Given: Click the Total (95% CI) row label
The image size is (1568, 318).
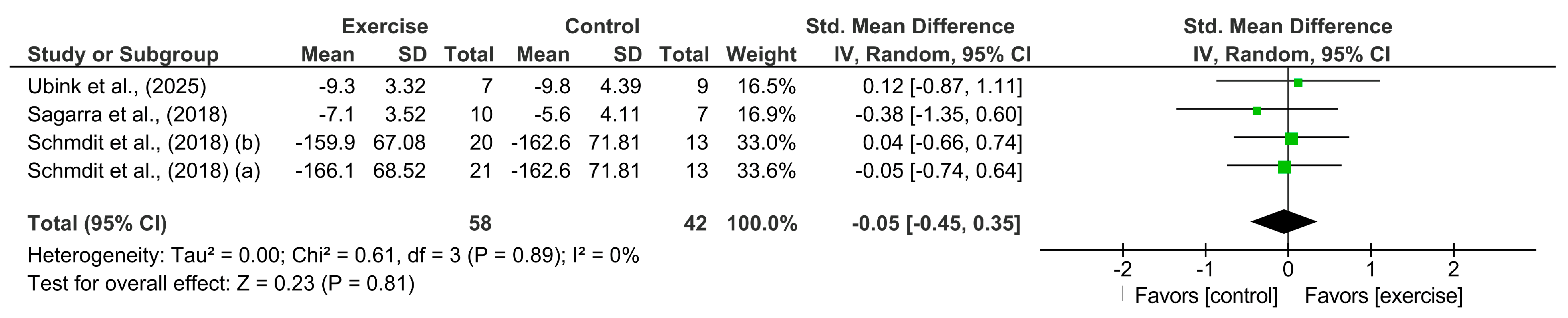Looking at the screenshot, I should [97, 223].
